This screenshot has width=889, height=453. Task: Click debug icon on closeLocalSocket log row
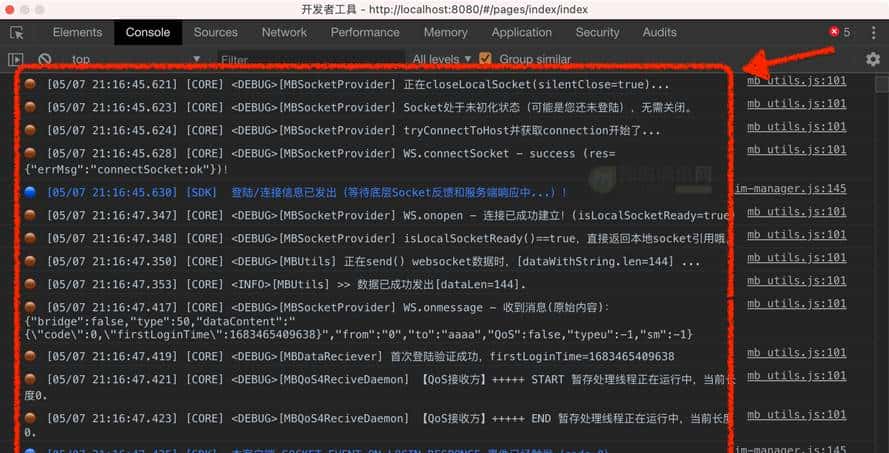click(x=30, y=84)
